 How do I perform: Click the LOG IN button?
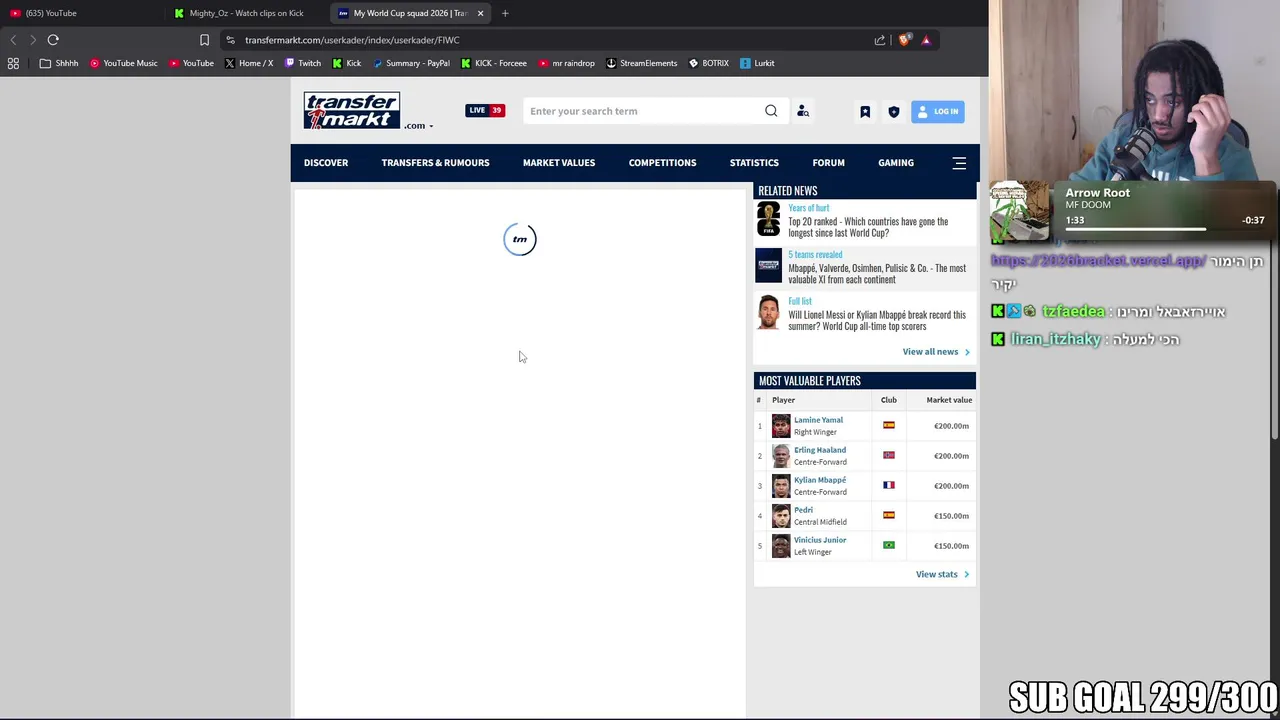pos(938,112)
